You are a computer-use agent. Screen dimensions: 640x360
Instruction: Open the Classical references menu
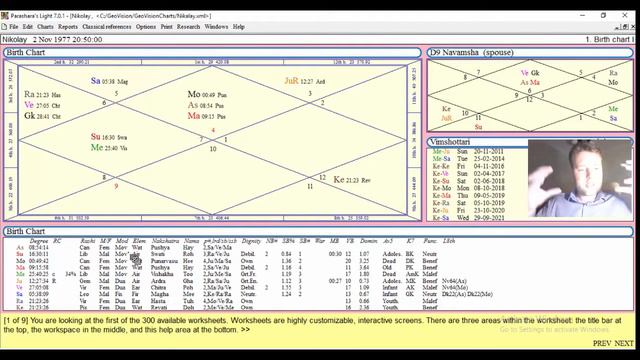point(107,27)
